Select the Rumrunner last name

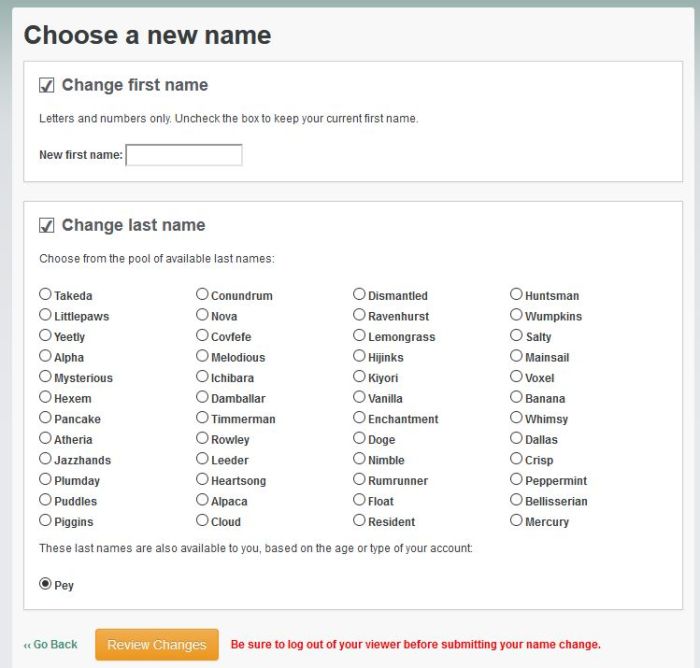click(x=359, y=480)
